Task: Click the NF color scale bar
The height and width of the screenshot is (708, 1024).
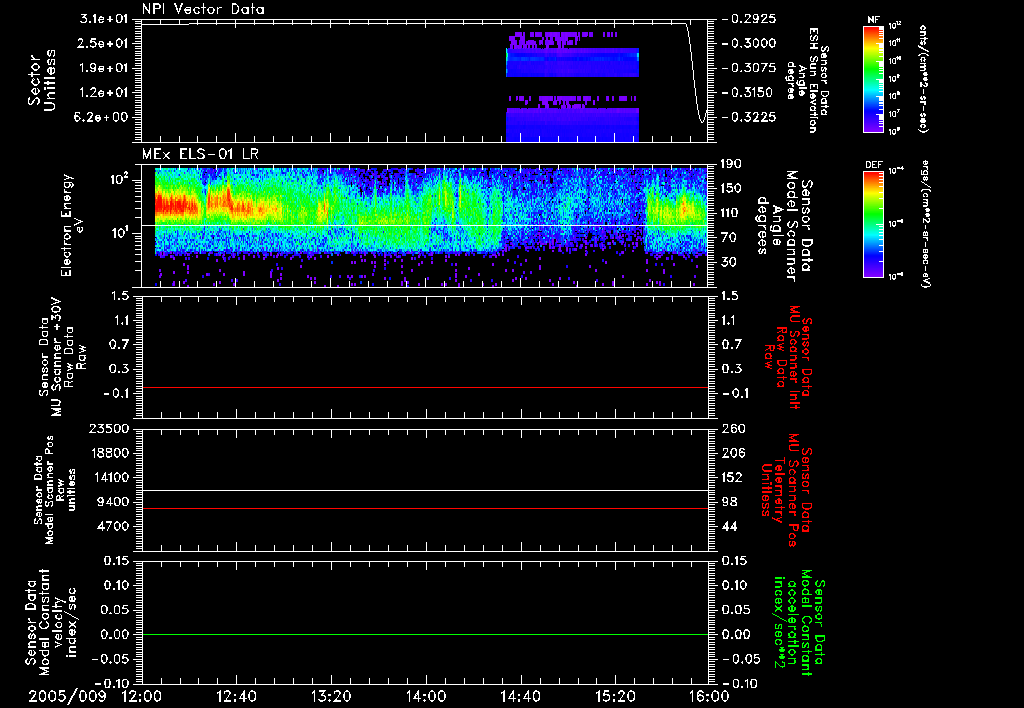Action: click(873, 78)
